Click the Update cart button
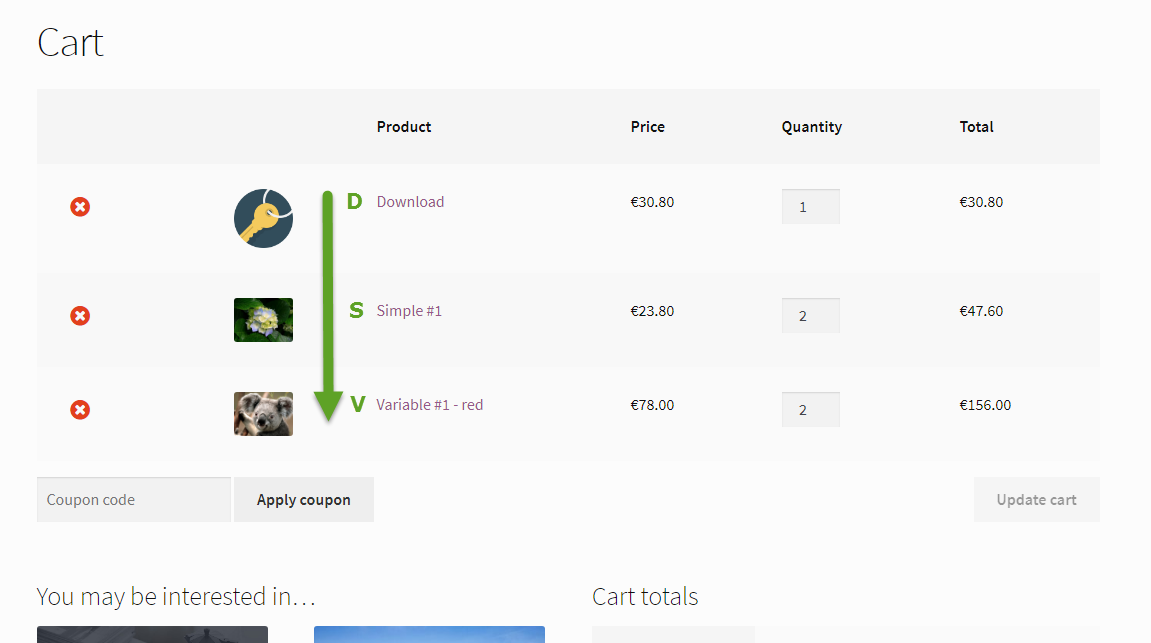The height and width of the screenshot is (643, 1151). 1036,500
